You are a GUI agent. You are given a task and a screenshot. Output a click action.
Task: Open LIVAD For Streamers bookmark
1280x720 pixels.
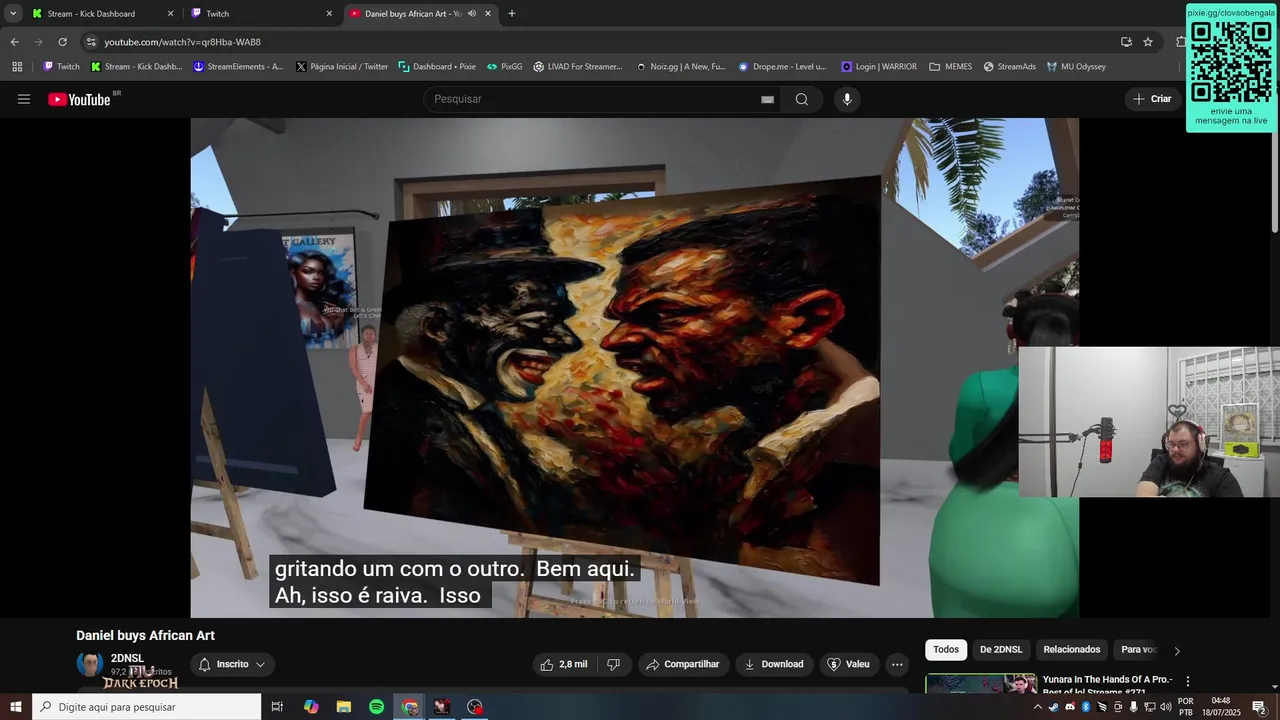[578, 67]
